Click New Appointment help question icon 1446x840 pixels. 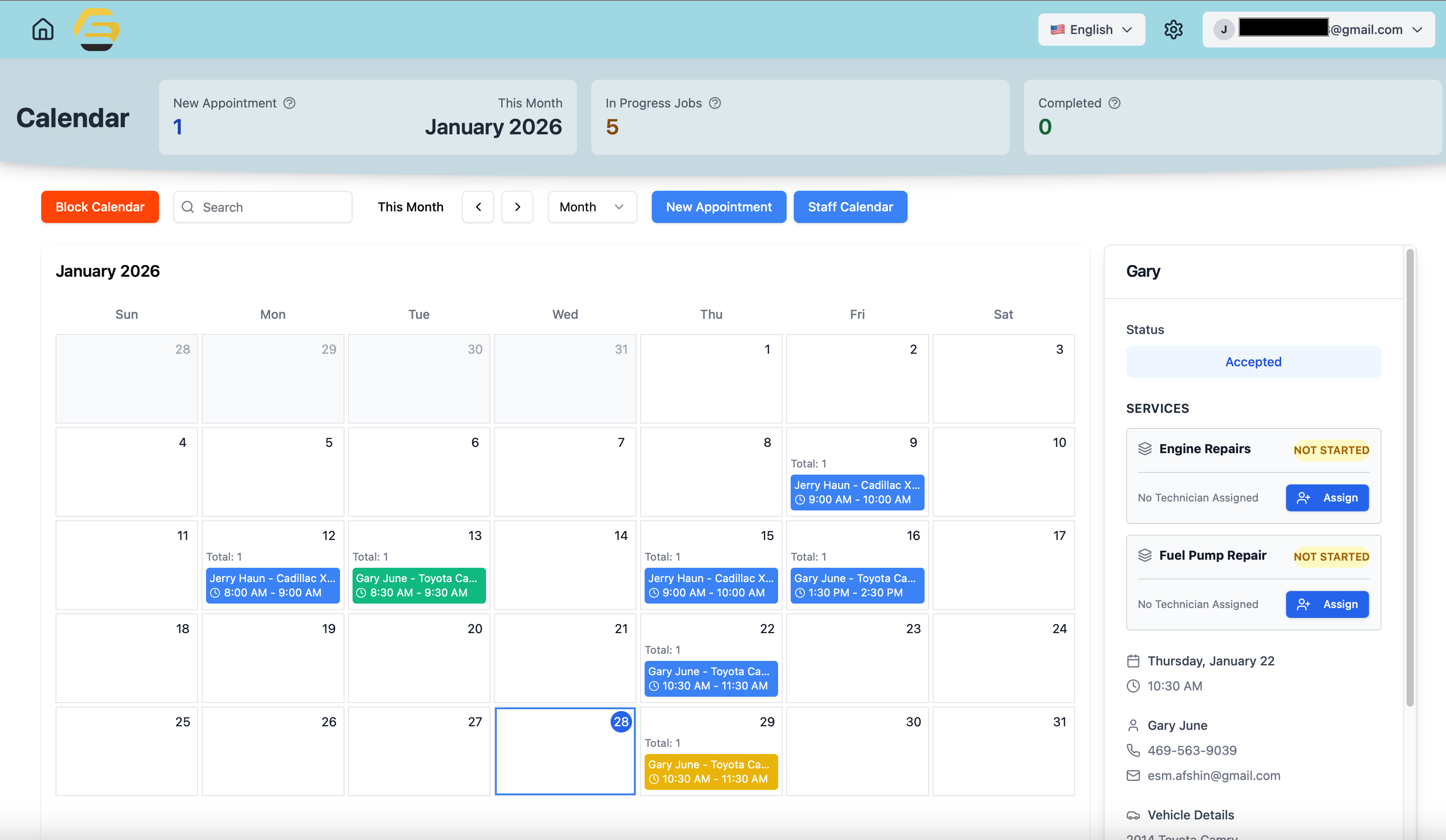pos(290,103)
